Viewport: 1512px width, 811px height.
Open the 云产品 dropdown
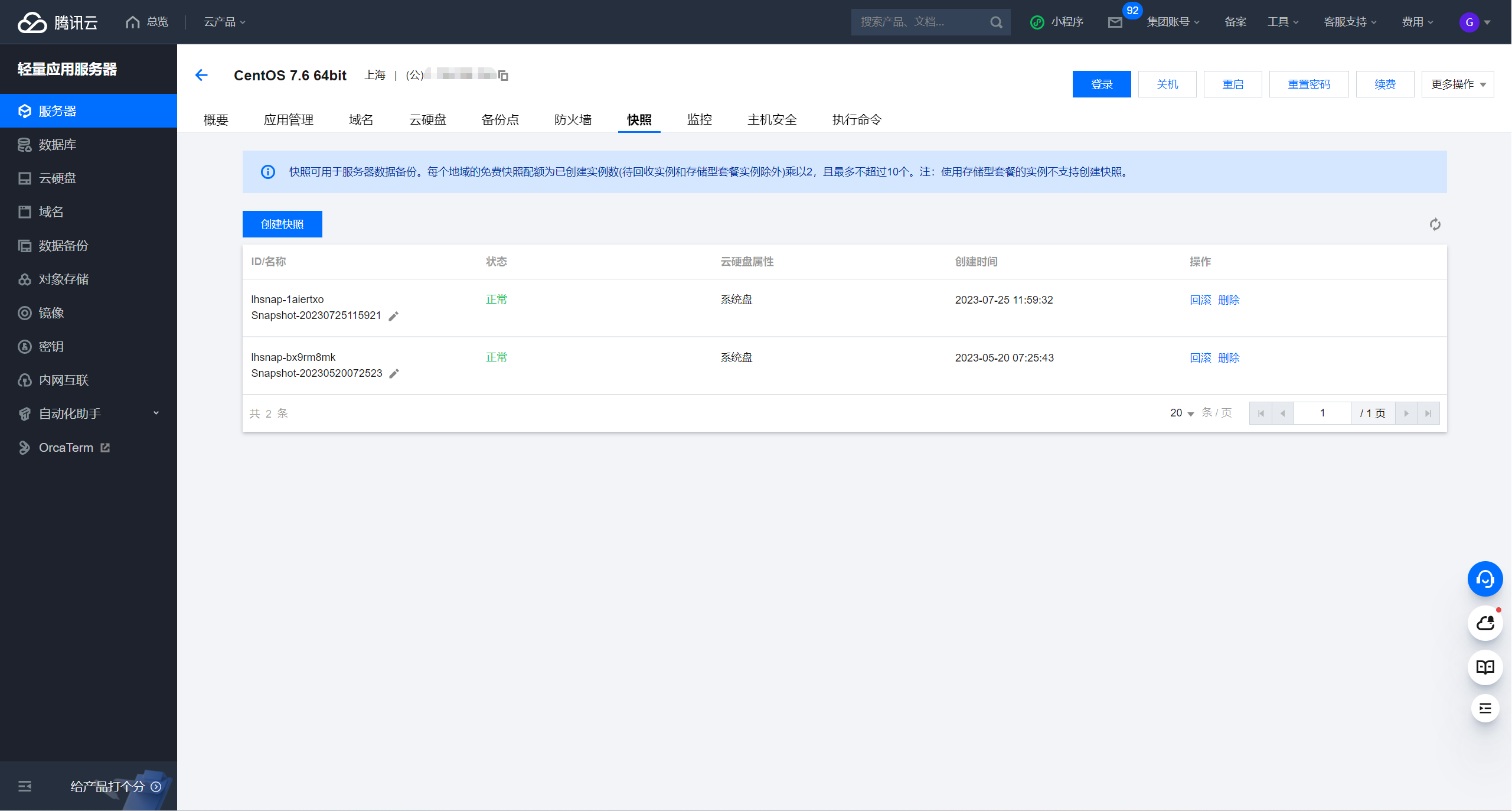tap(224, 22)
